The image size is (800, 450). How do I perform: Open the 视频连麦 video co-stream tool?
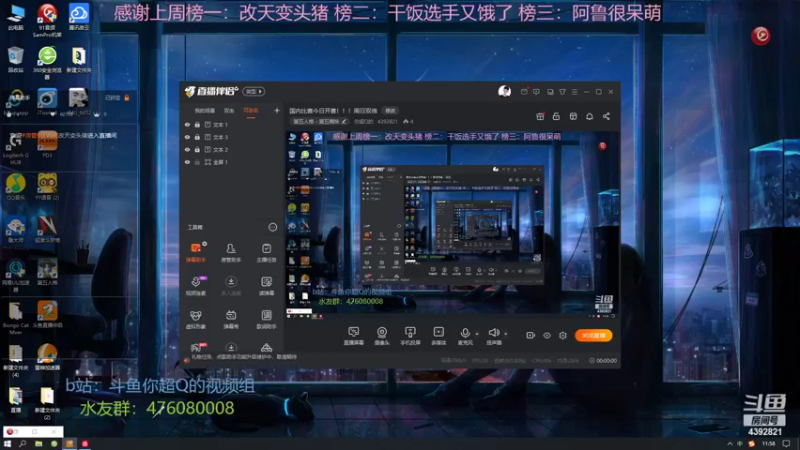pyautogui.click(x=196, y=286)
